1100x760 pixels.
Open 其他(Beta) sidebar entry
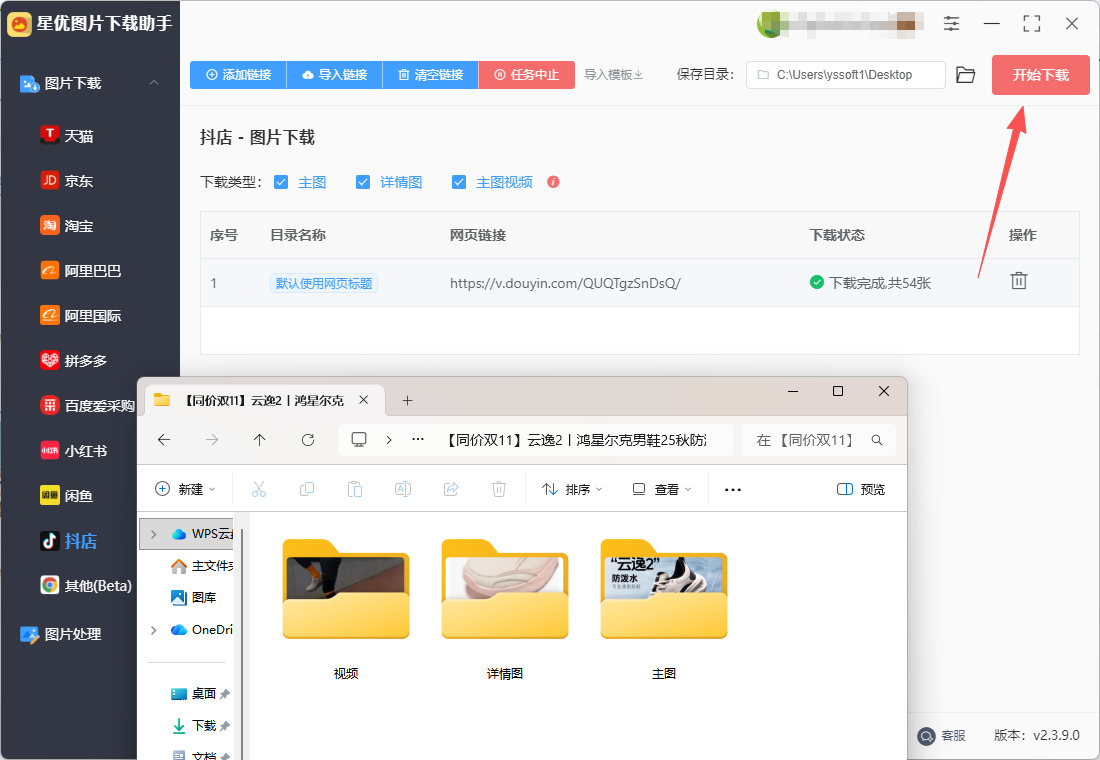(86, 585)
